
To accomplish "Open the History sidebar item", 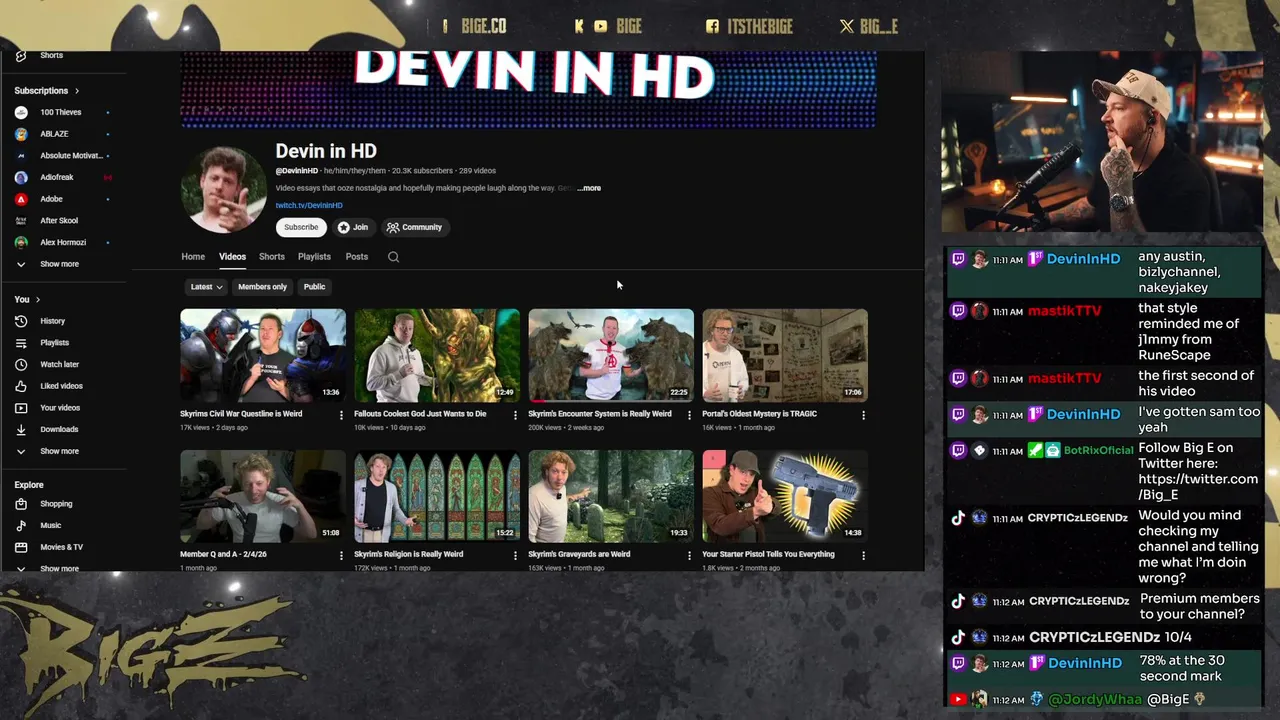I will [52, 321].
